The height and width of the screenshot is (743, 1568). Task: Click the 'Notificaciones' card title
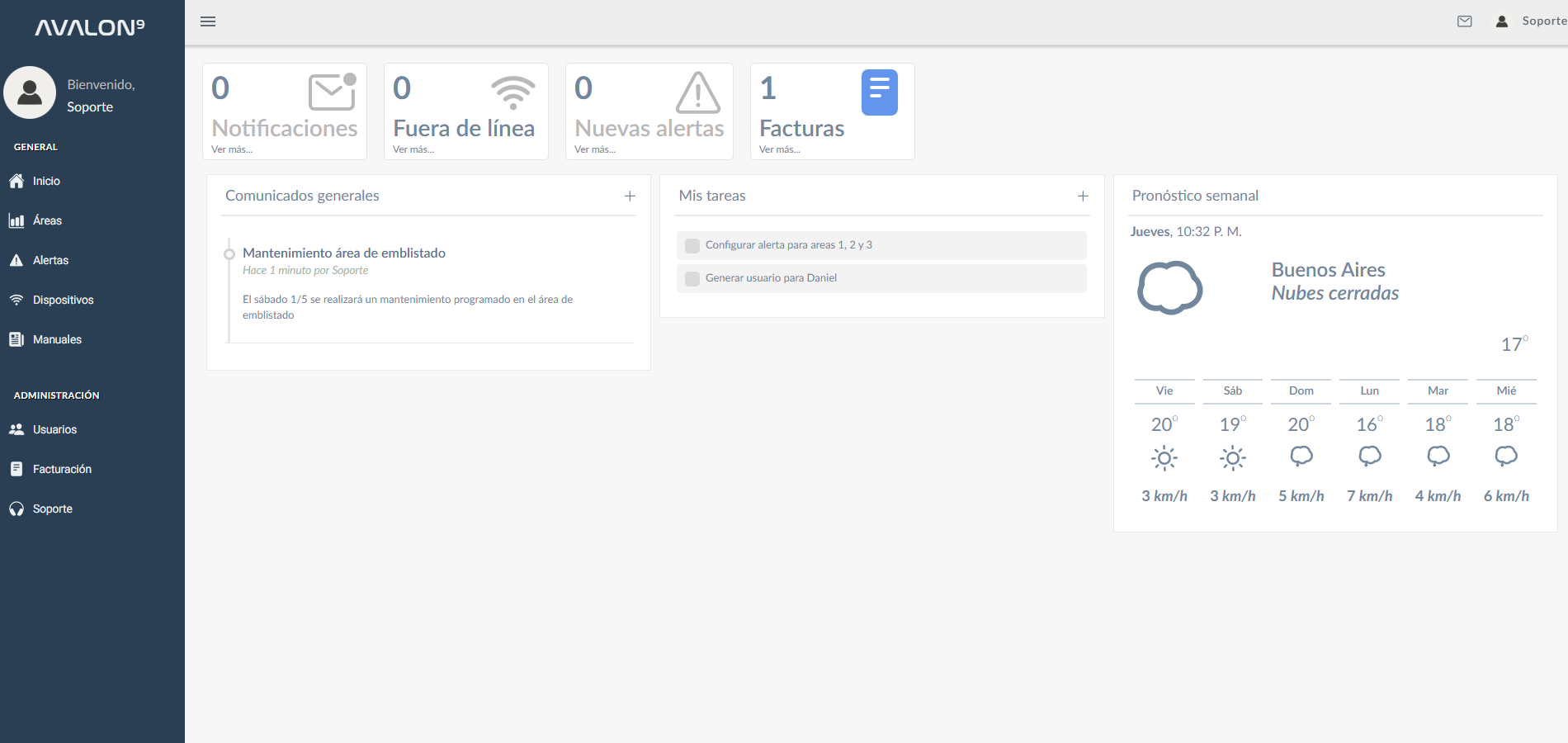285,128
